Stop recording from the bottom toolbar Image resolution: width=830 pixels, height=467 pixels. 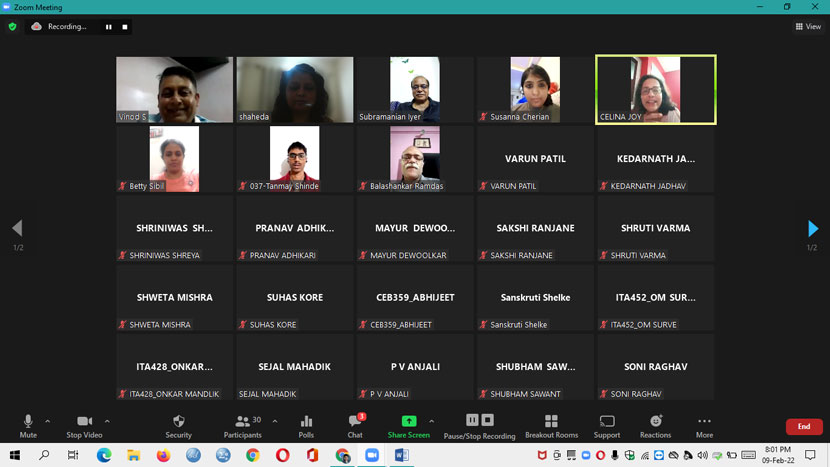pyautogui.click(x=488, y=420)
